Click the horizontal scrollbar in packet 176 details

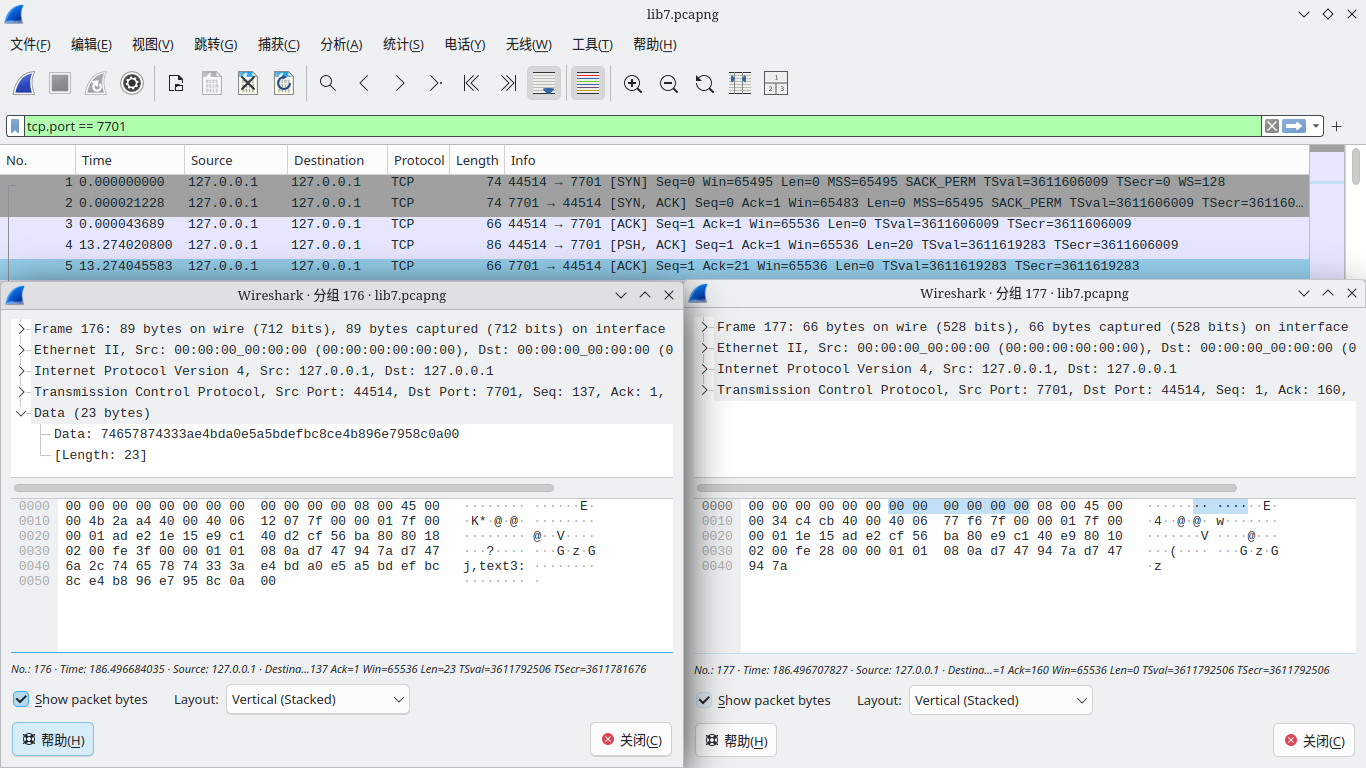point(283,488)
